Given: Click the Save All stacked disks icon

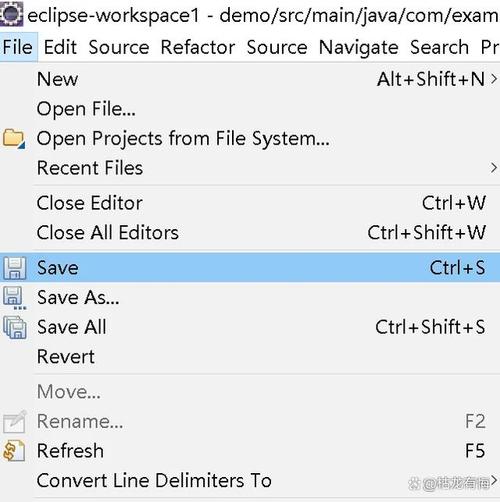Looking at the screenshot, I should coord(14,327).
